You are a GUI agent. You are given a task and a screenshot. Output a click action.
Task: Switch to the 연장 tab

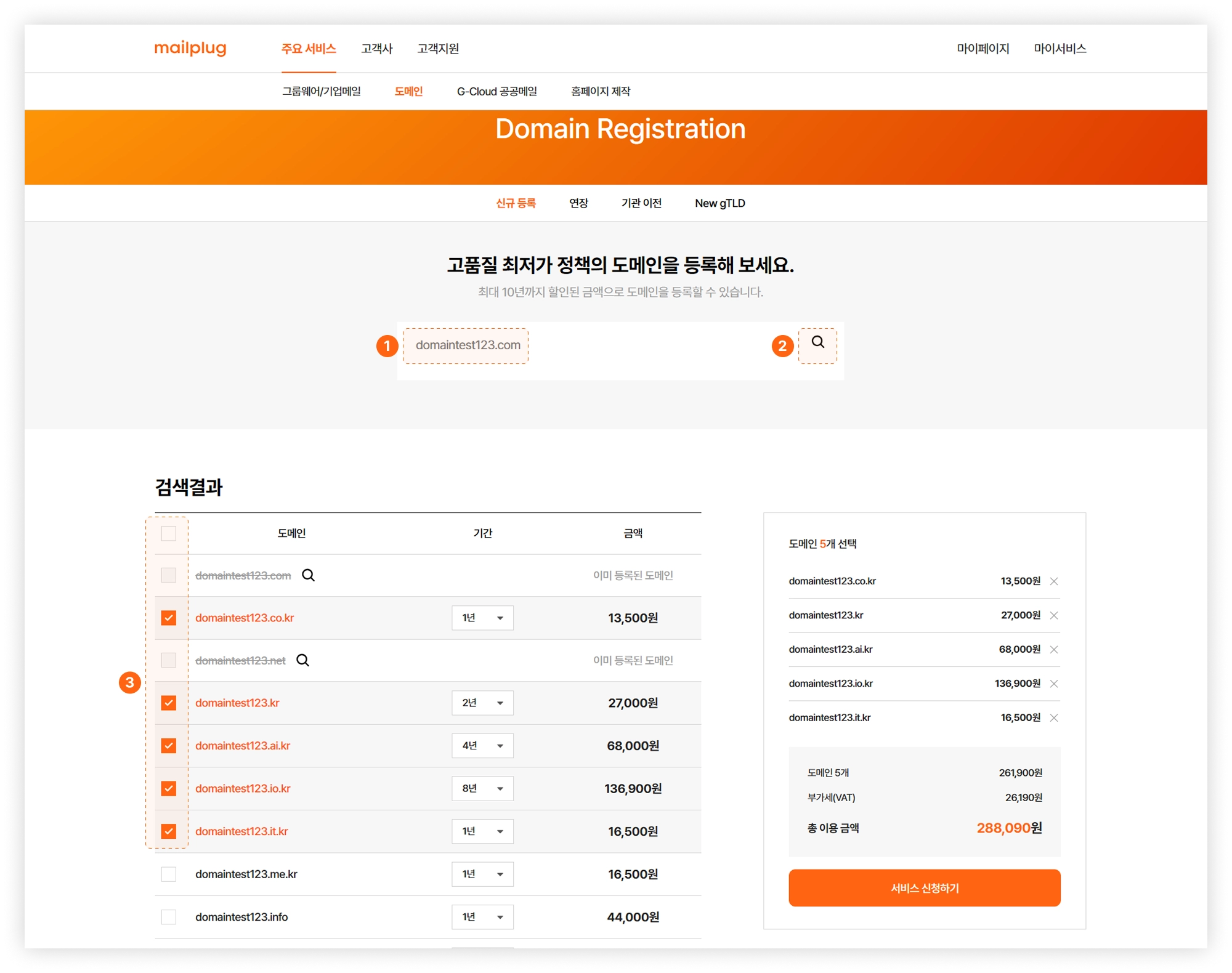578,203
